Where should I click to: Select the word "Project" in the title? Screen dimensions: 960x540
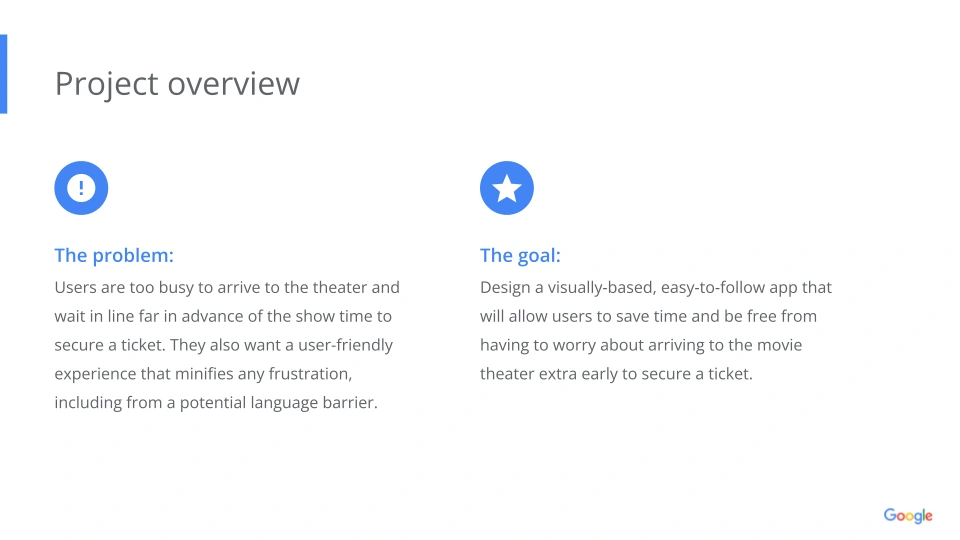(x=107, y=84)
